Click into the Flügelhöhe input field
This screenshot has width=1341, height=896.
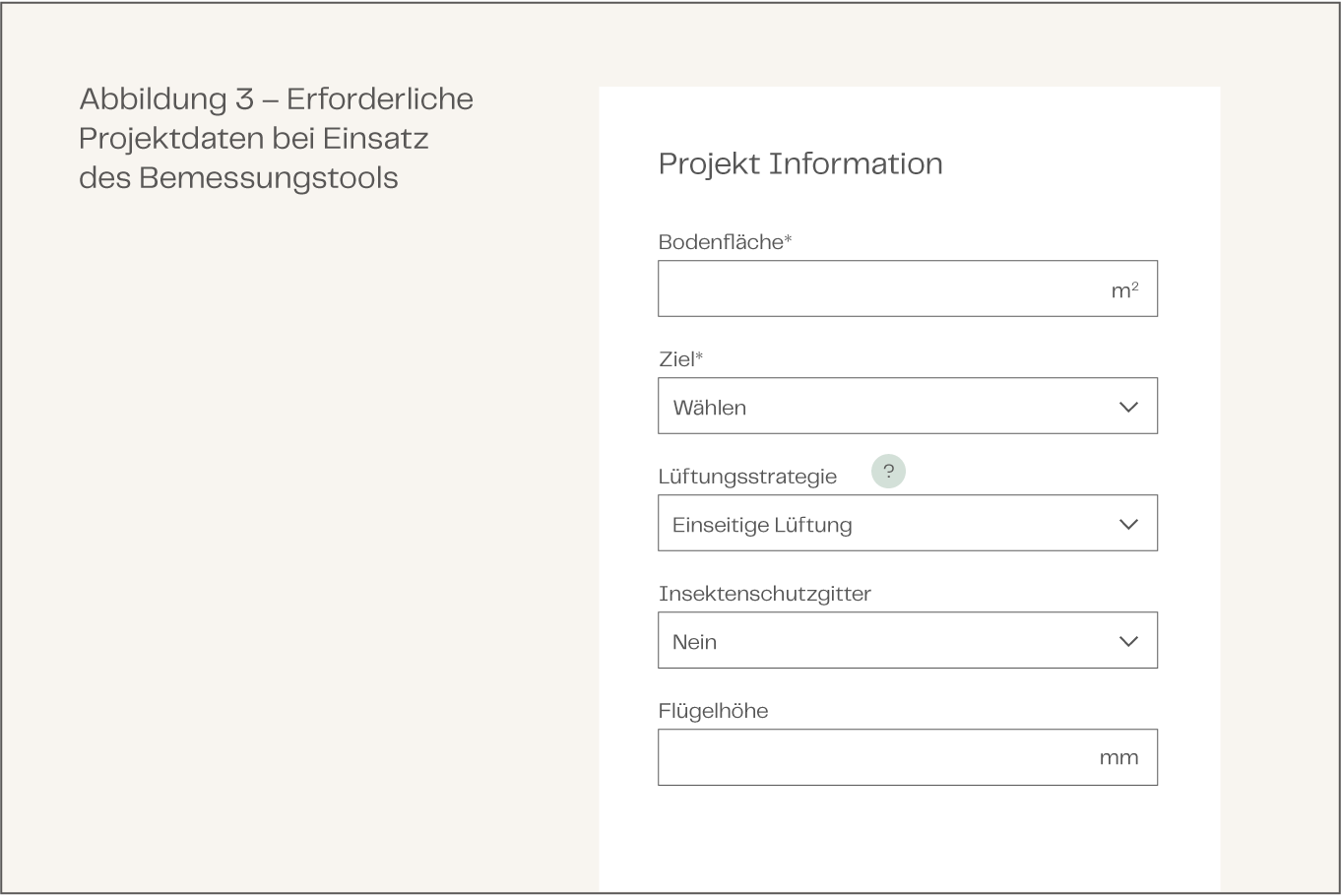point(876,758)
